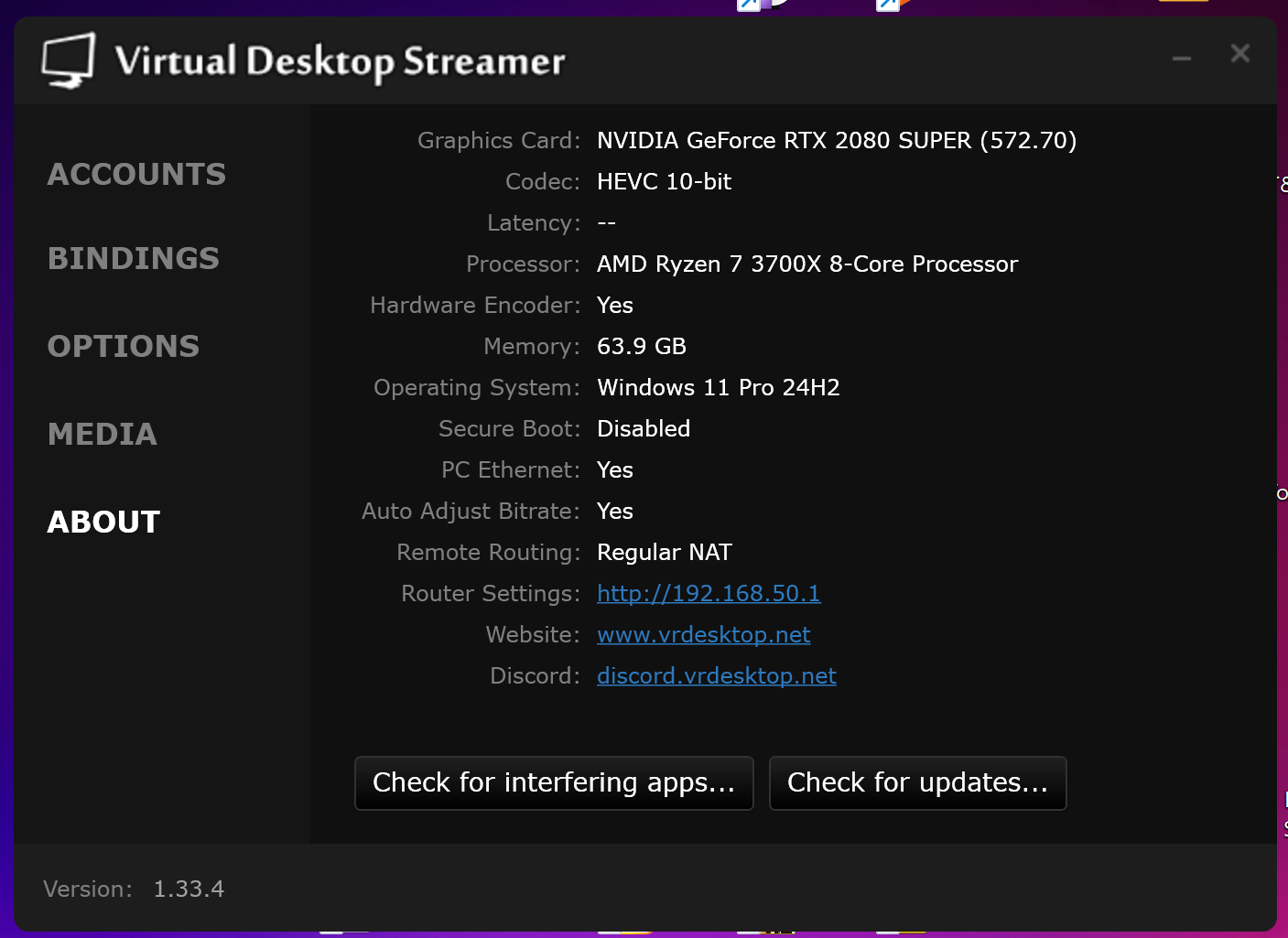Click the codec value HEVC 10-bit
The height and width of the screenshot is (938, 1288).
tap(665, 181)
